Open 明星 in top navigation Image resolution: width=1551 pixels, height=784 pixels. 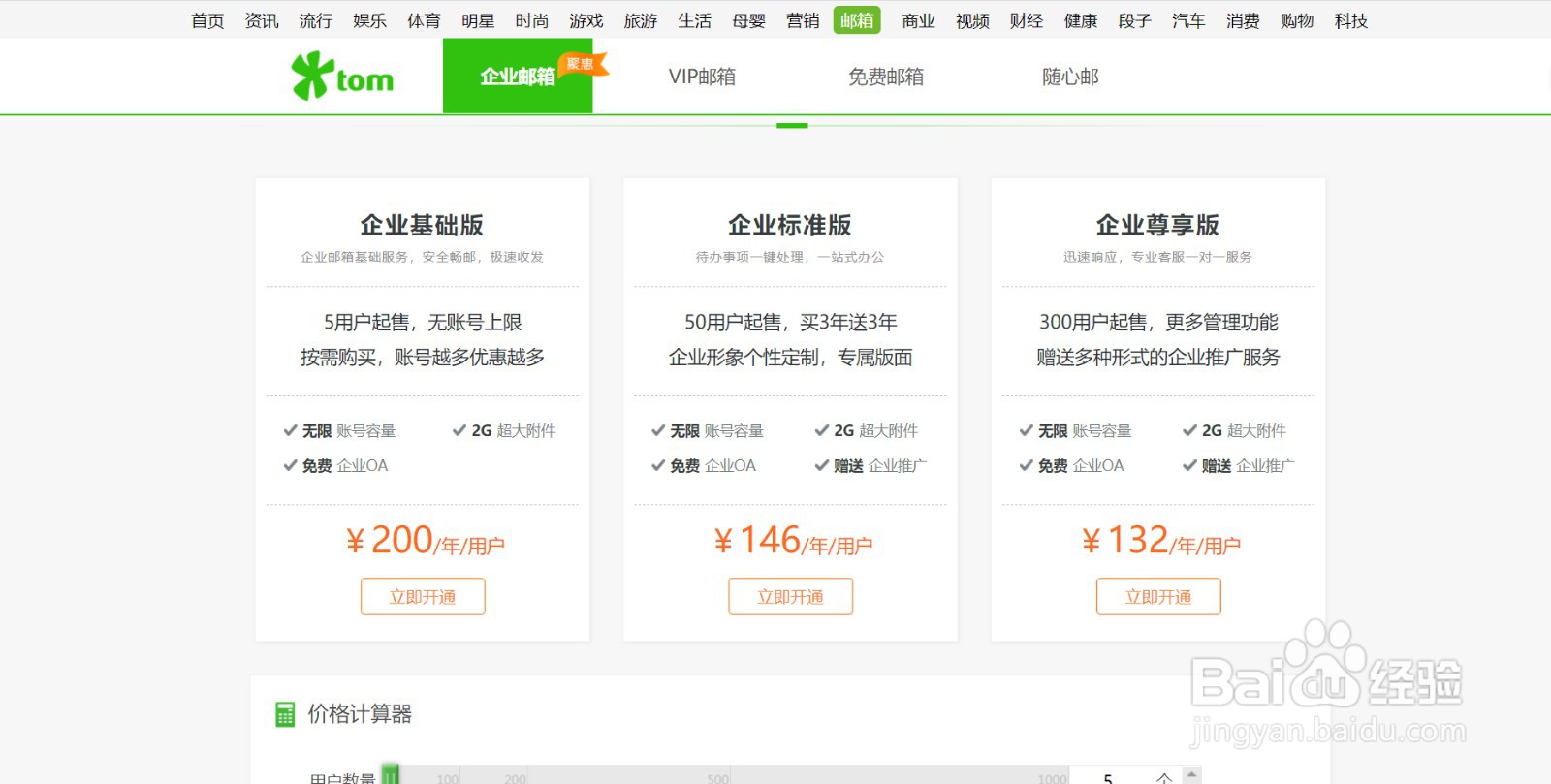tap(478, 20)
